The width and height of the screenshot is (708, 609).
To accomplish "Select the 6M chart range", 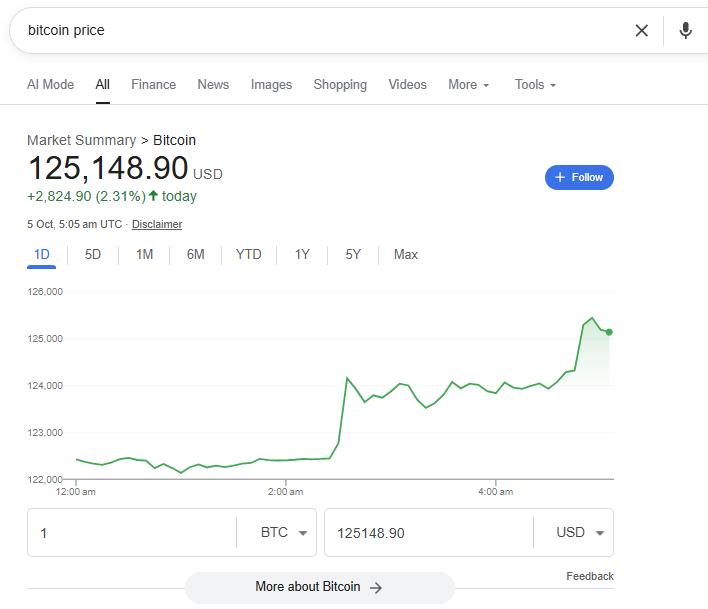I will 196,255.
